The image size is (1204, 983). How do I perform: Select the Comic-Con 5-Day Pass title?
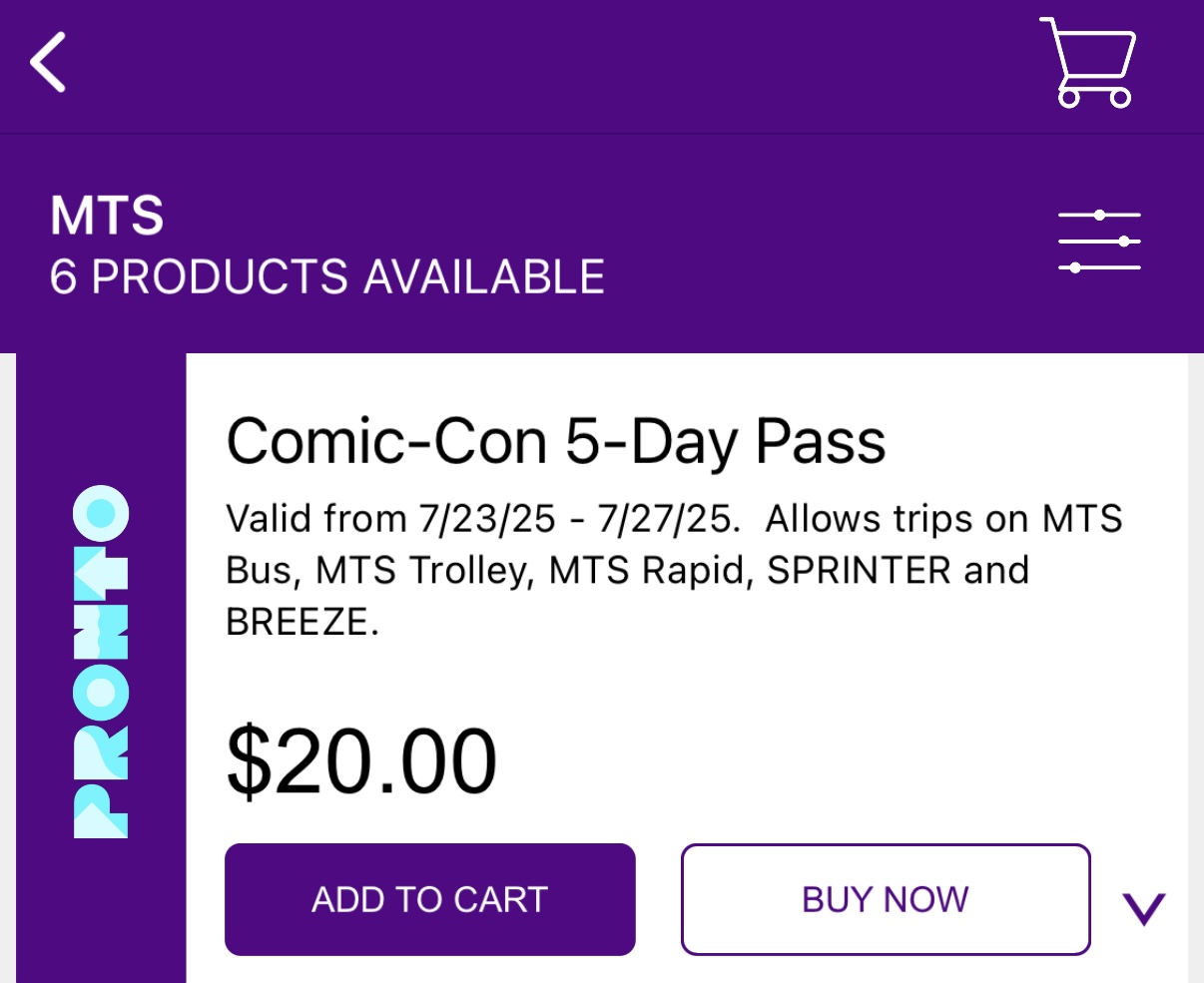[x=556, y=441]
